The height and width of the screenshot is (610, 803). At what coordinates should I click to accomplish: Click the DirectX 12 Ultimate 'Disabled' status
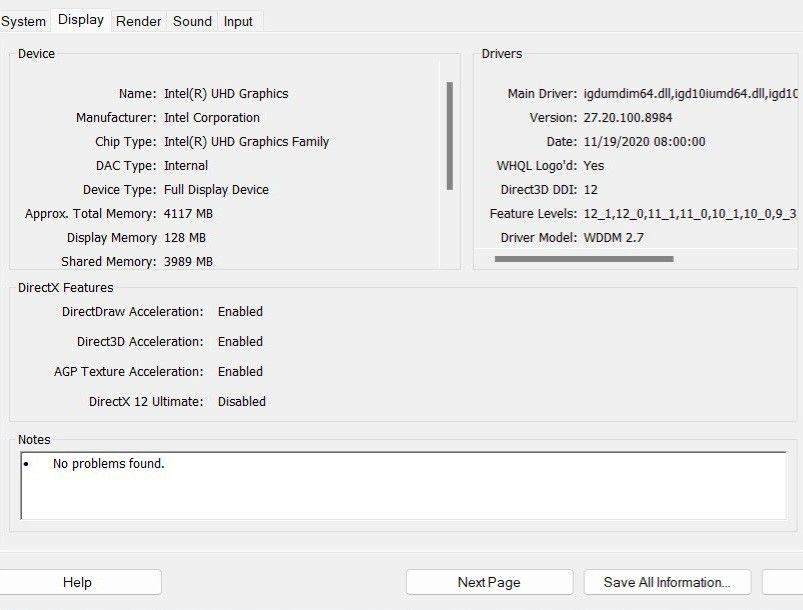(x=242, y=402)
